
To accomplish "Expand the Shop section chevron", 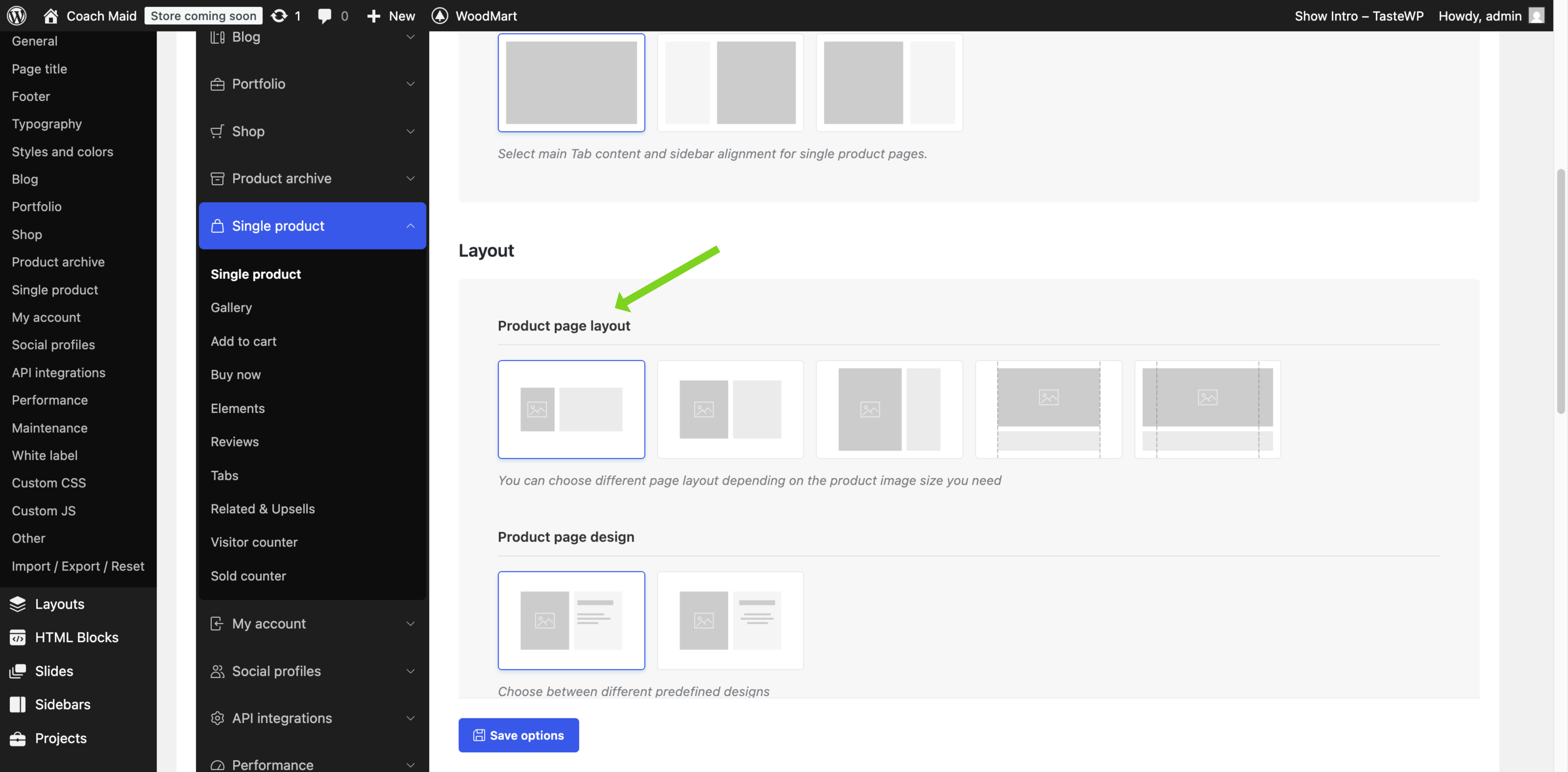I will [x=411, y=132].
